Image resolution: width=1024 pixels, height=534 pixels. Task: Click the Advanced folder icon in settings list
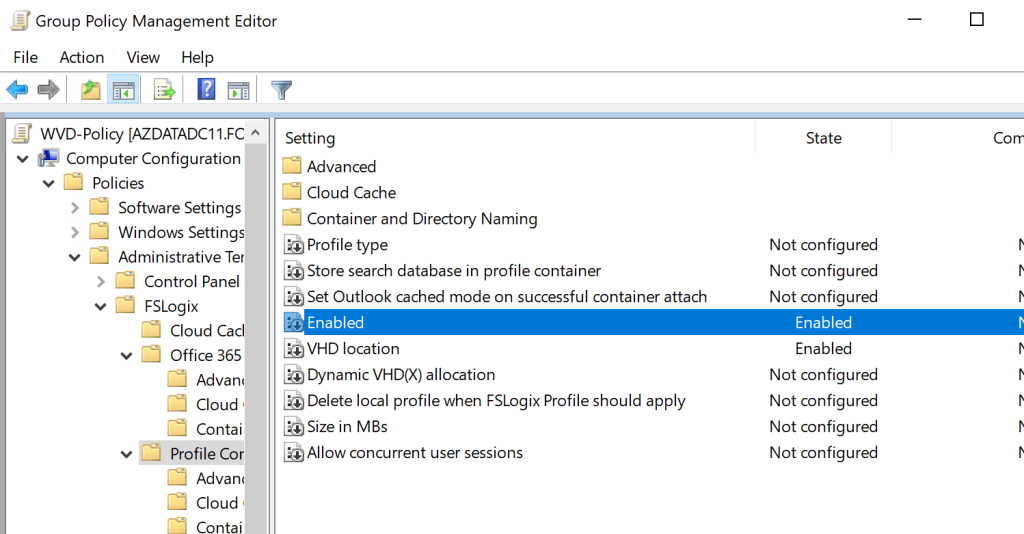[293, 166]
